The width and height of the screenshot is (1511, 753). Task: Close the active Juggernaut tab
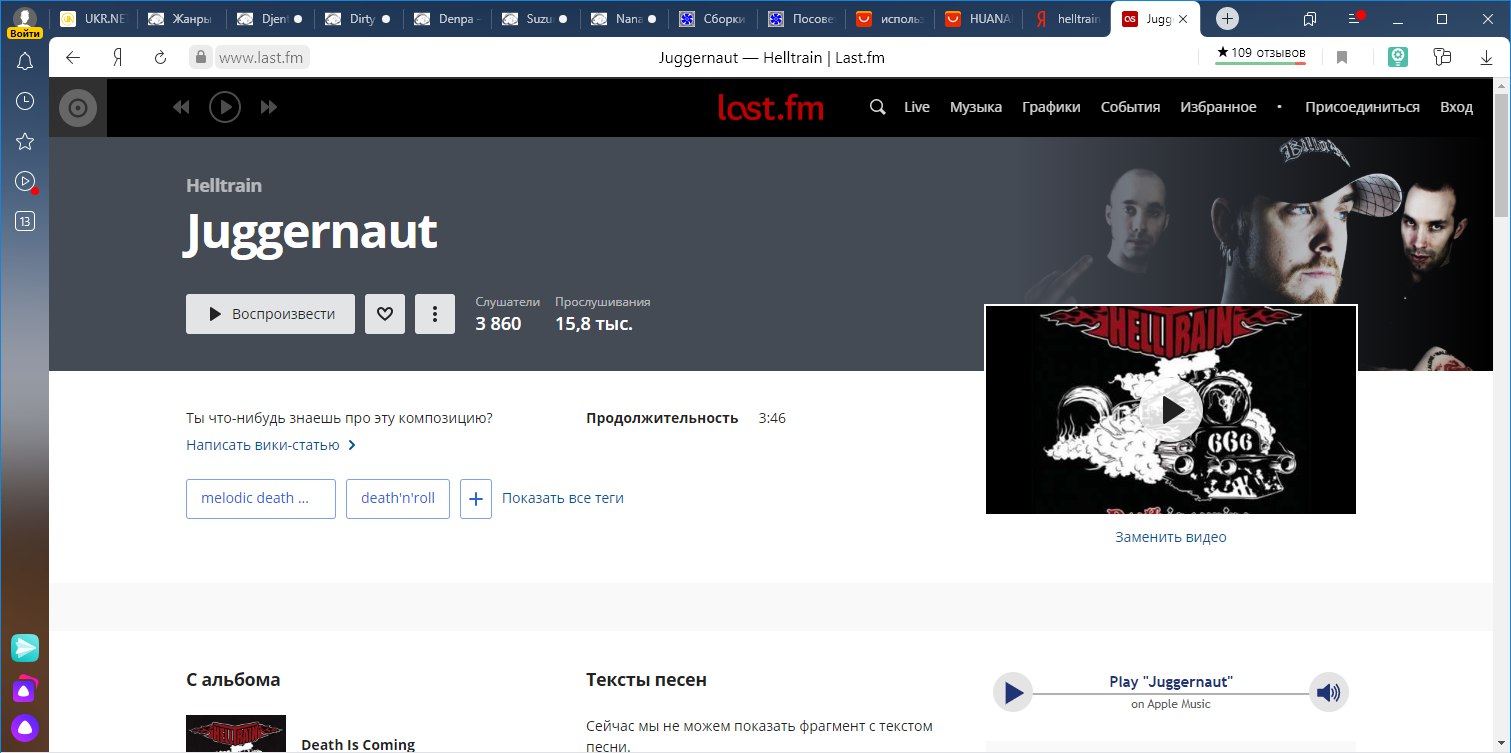point(1183,19)
